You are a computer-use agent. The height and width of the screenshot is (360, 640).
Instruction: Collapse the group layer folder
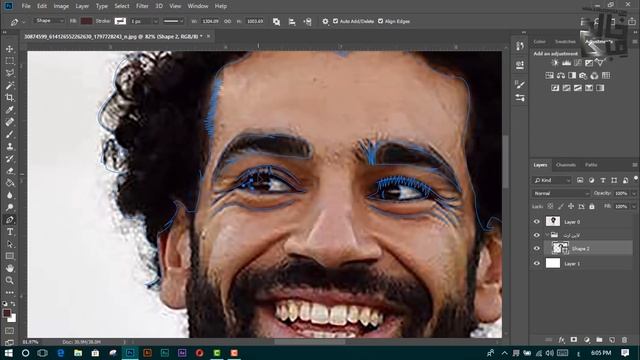point(547,235)
